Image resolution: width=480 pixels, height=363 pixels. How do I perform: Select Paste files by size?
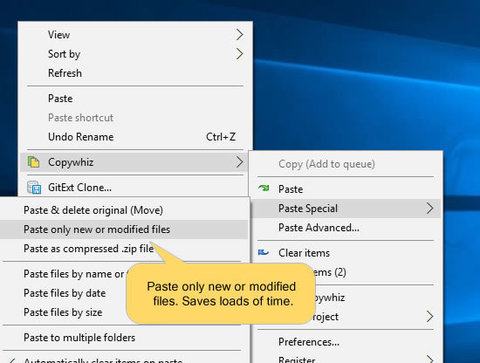point(63,312)
